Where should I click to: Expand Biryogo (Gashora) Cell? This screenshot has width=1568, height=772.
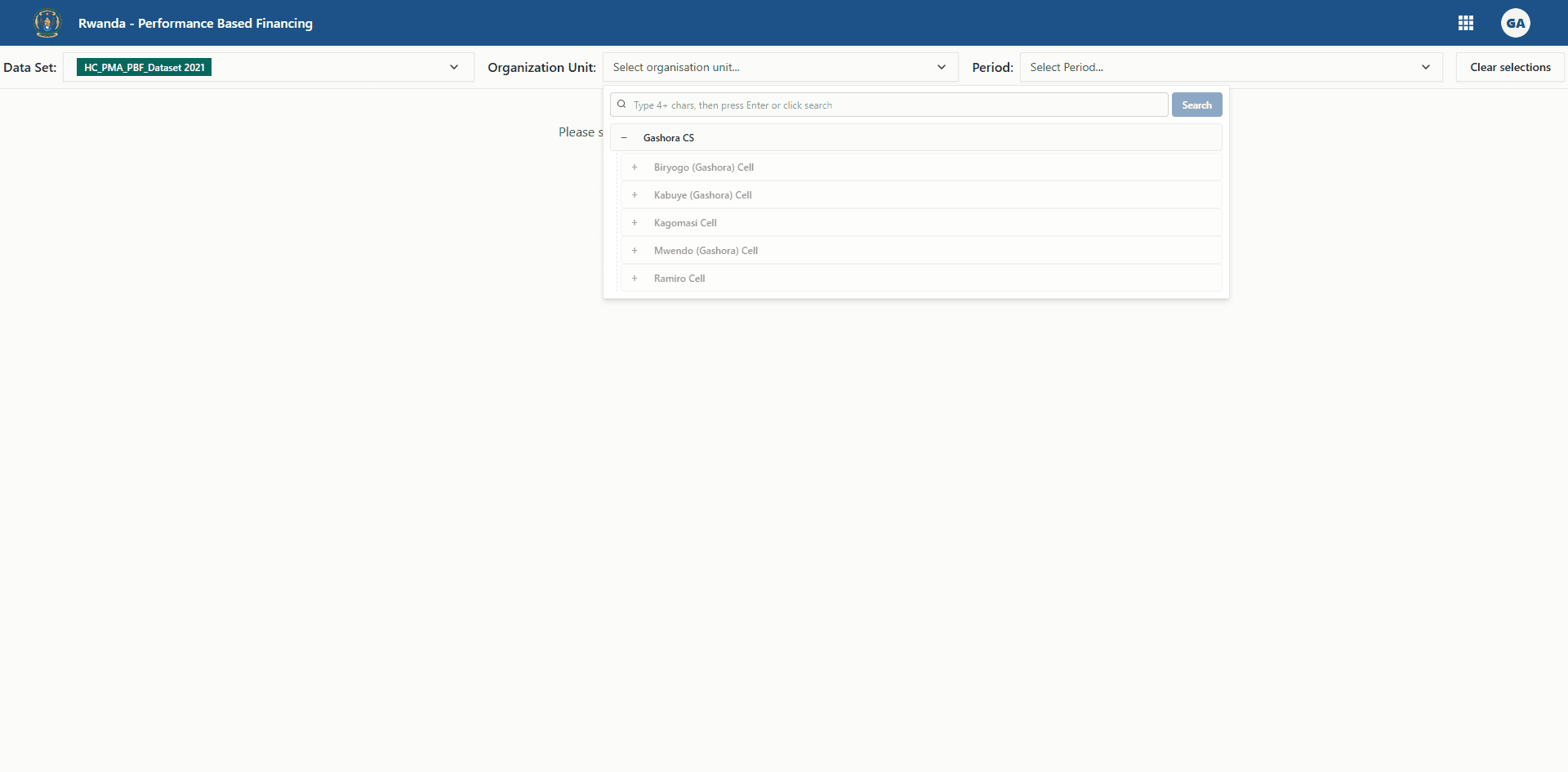[x=635, y=167]
